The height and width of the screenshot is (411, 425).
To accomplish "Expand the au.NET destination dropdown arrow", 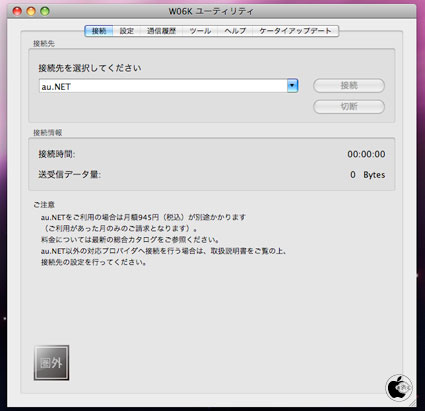I will [292, 86].
